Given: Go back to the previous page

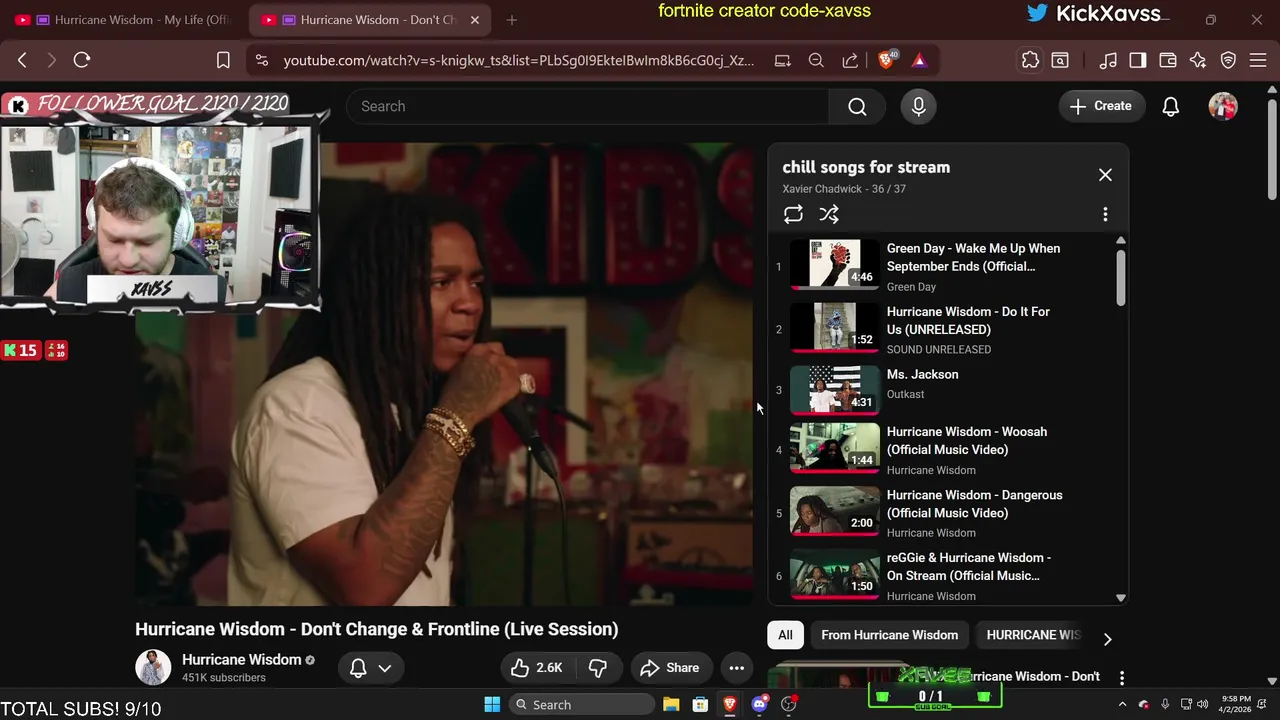Looking at the screenshot, I should coord(22,60).
